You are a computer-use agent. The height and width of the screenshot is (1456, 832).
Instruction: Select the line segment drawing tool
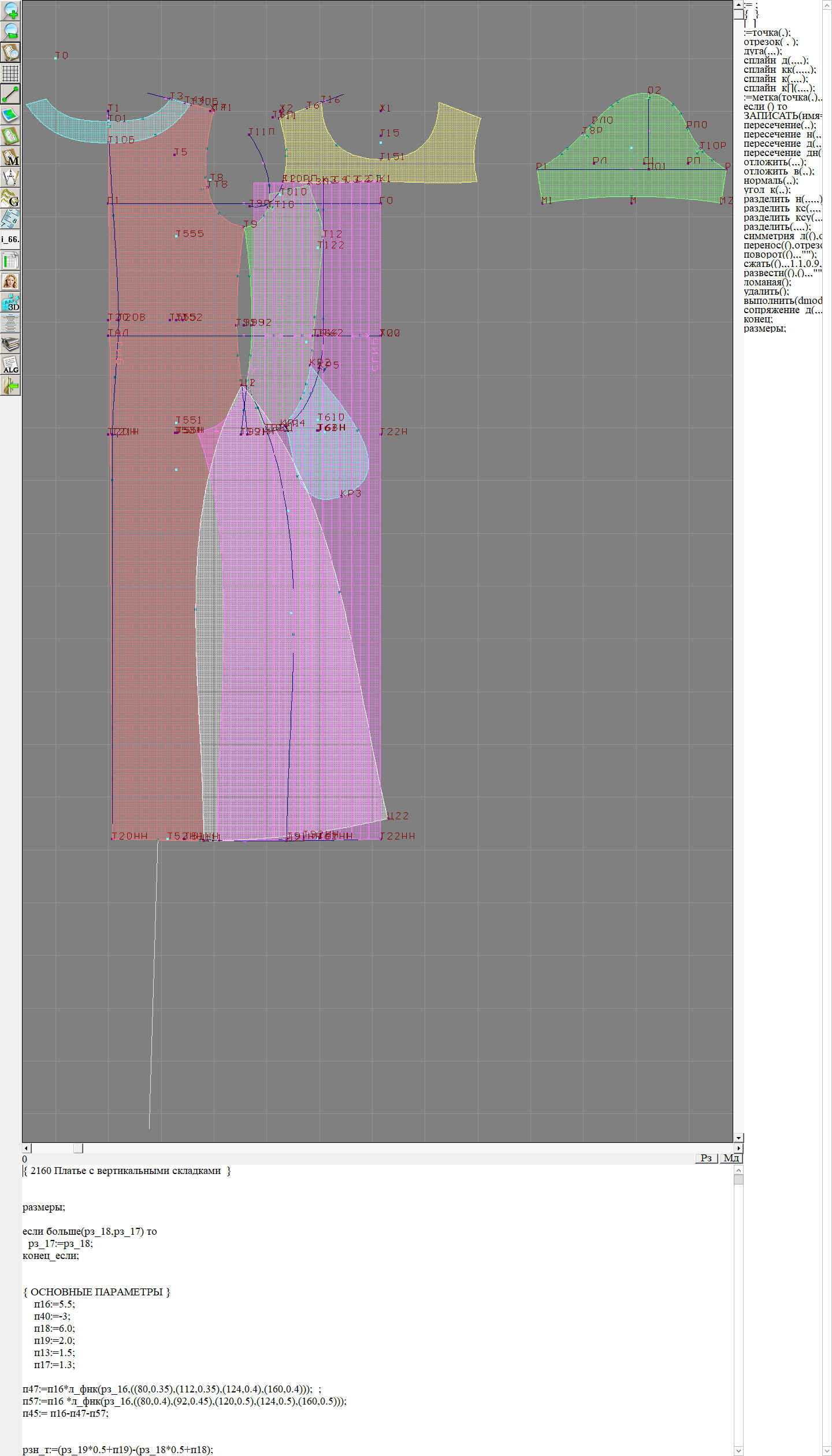pyautogui.click(x=10, y=94)
